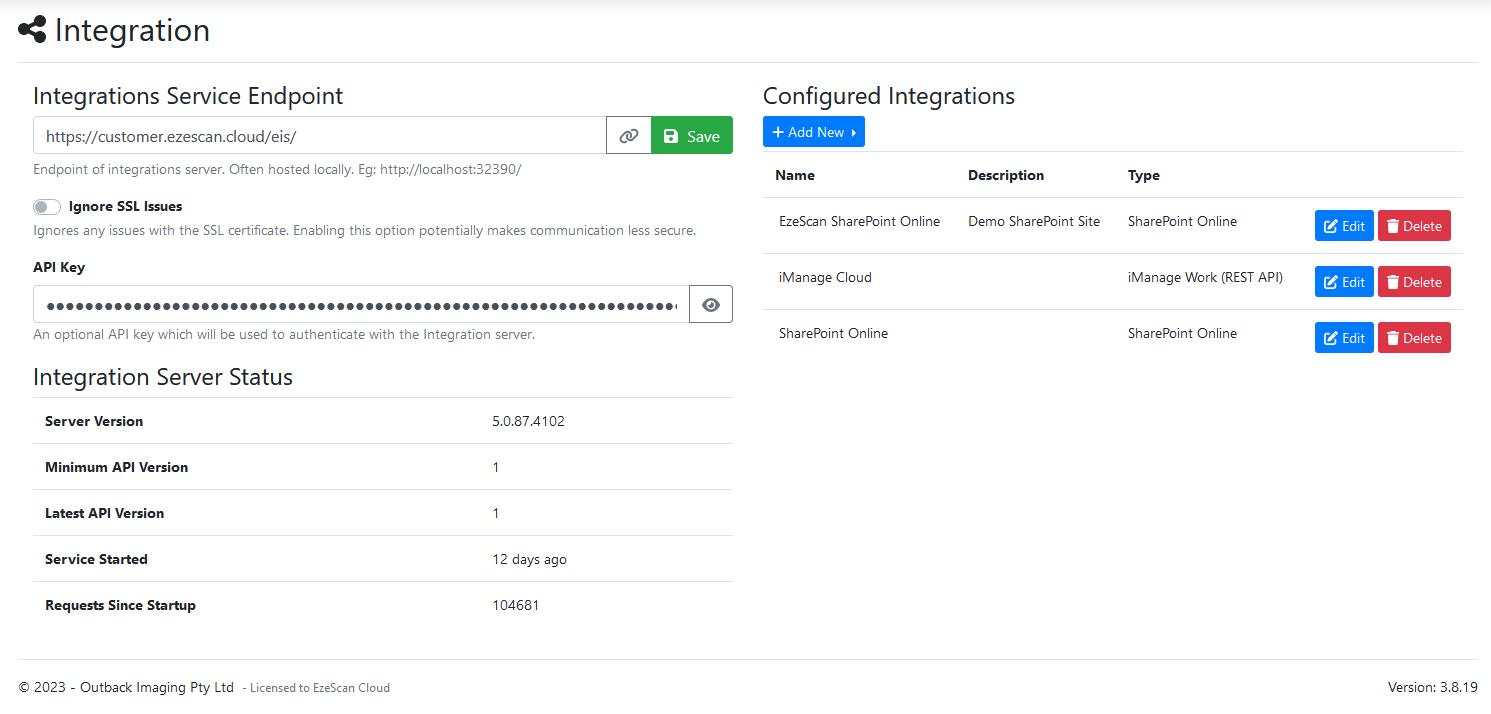Delete the iManage Cloud integration
Viewport: 1491px width, 714px height.
coord(1414,282)
